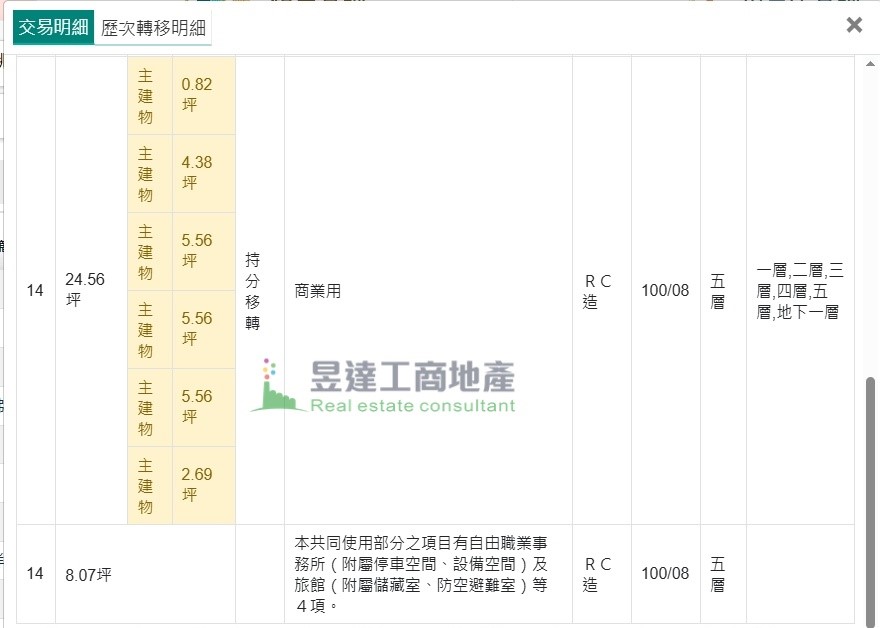This screenshot has width=880, height=628.
Task: Select 主建物 label beside 2.69 坪
Action: coord(146,485)
